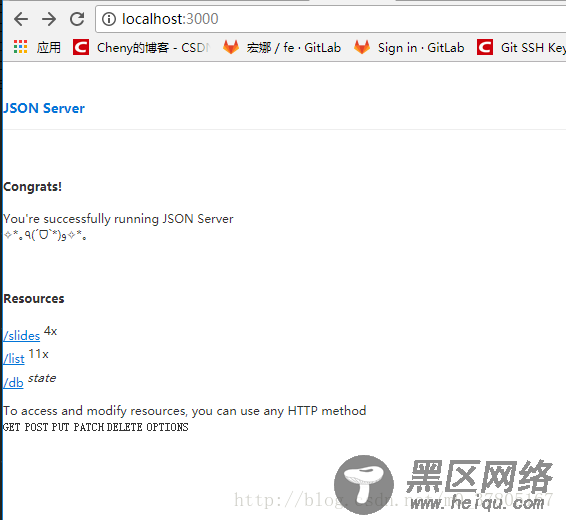Open the /list resource link
The height and width of the screenshot is (520, 566).
14,359
